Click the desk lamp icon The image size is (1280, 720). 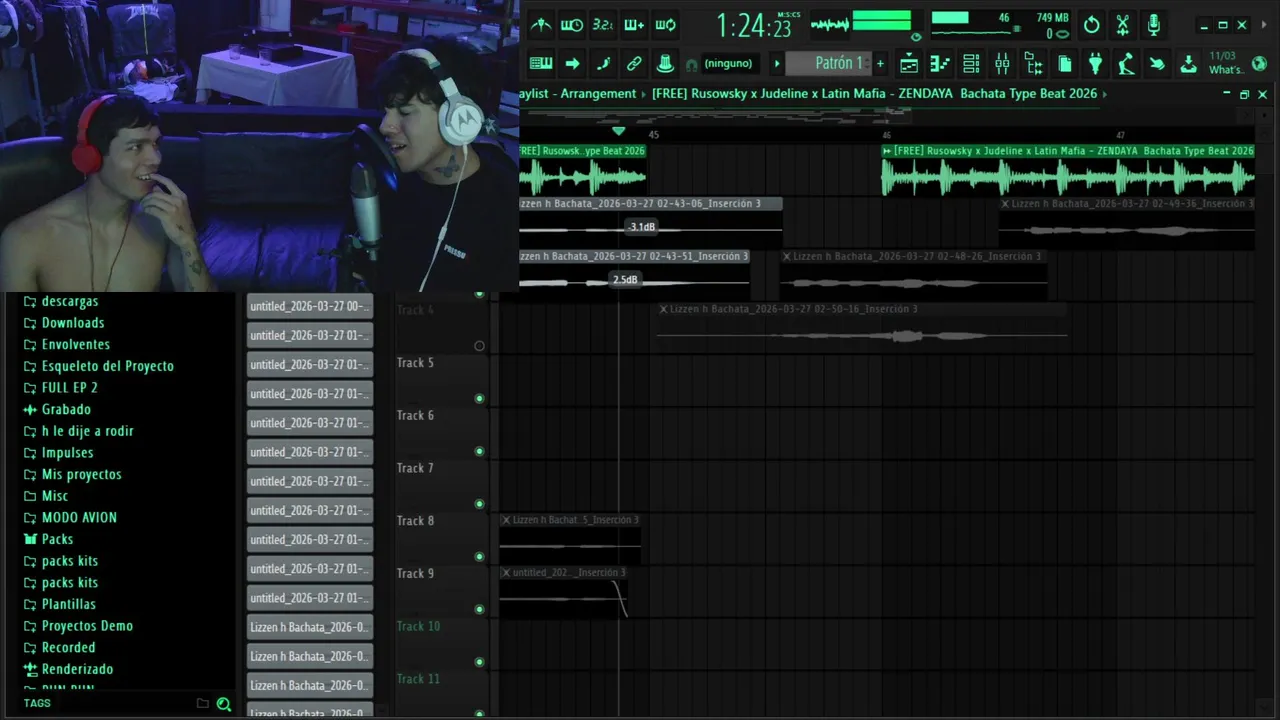pos(1126,64)
